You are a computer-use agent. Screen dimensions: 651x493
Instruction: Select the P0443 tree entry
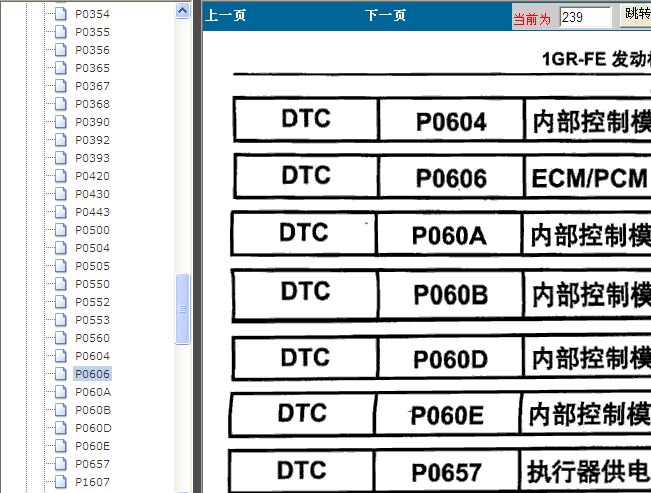(92, 212)
